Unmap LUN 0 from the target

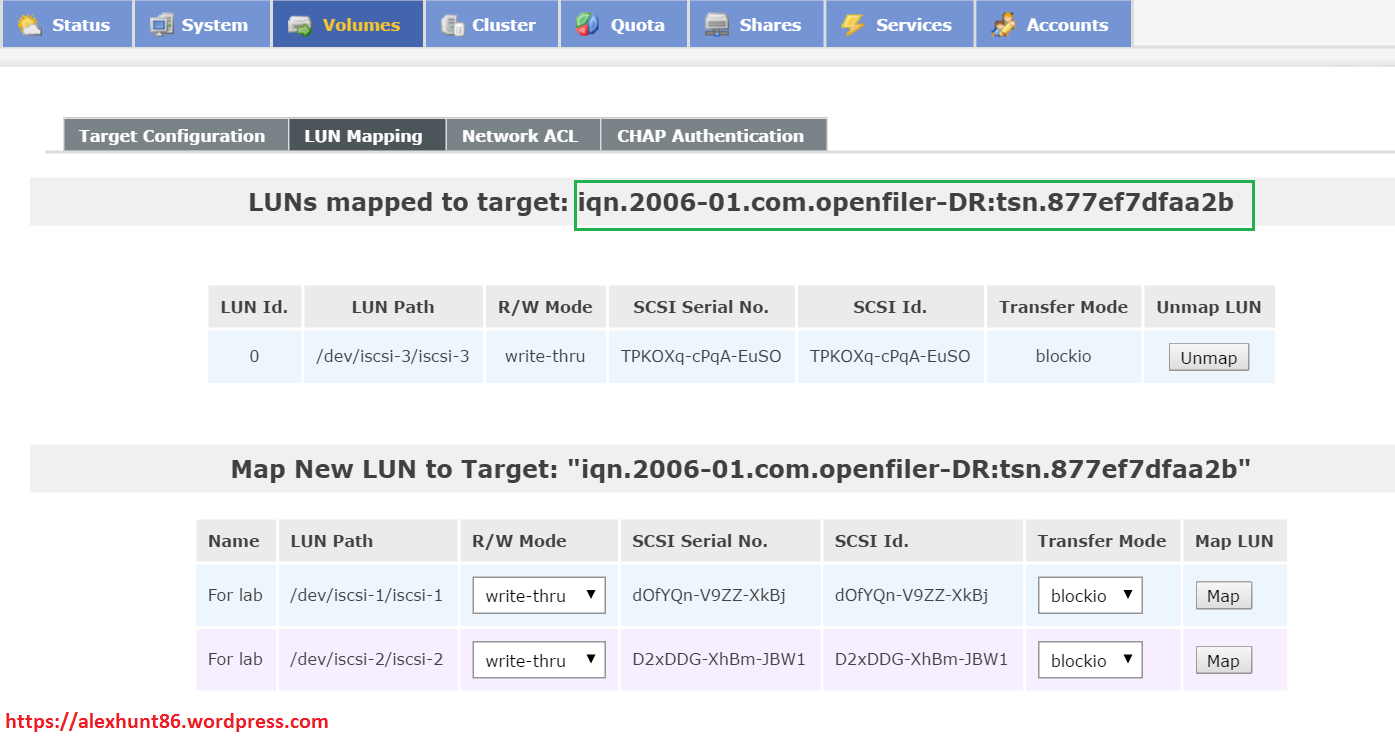1208,356
